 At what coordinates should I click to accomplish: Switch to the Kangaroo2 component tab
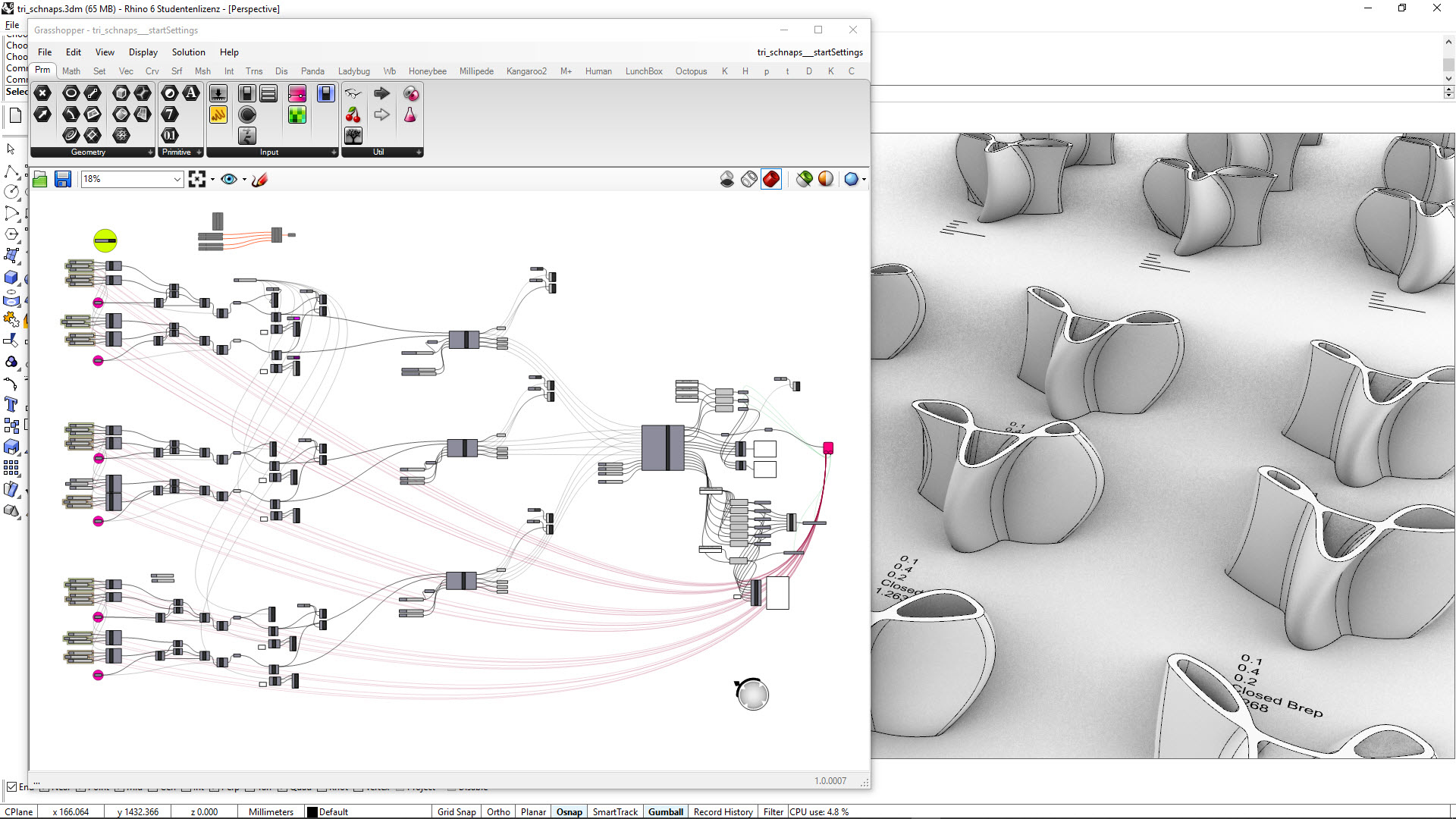(526, 71)
